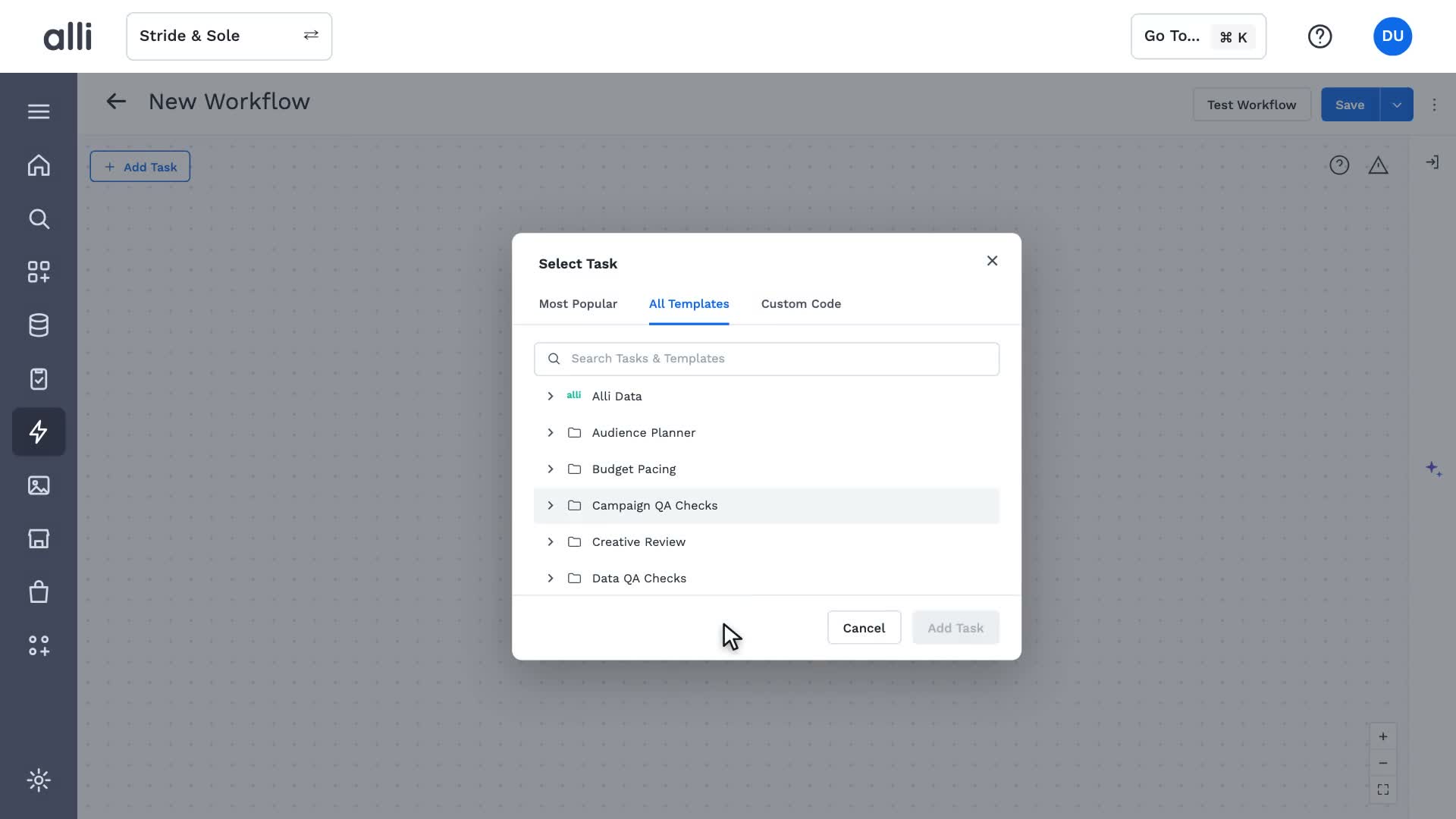
Task: Expand the Alli Data folder
Action: point(551,396)
